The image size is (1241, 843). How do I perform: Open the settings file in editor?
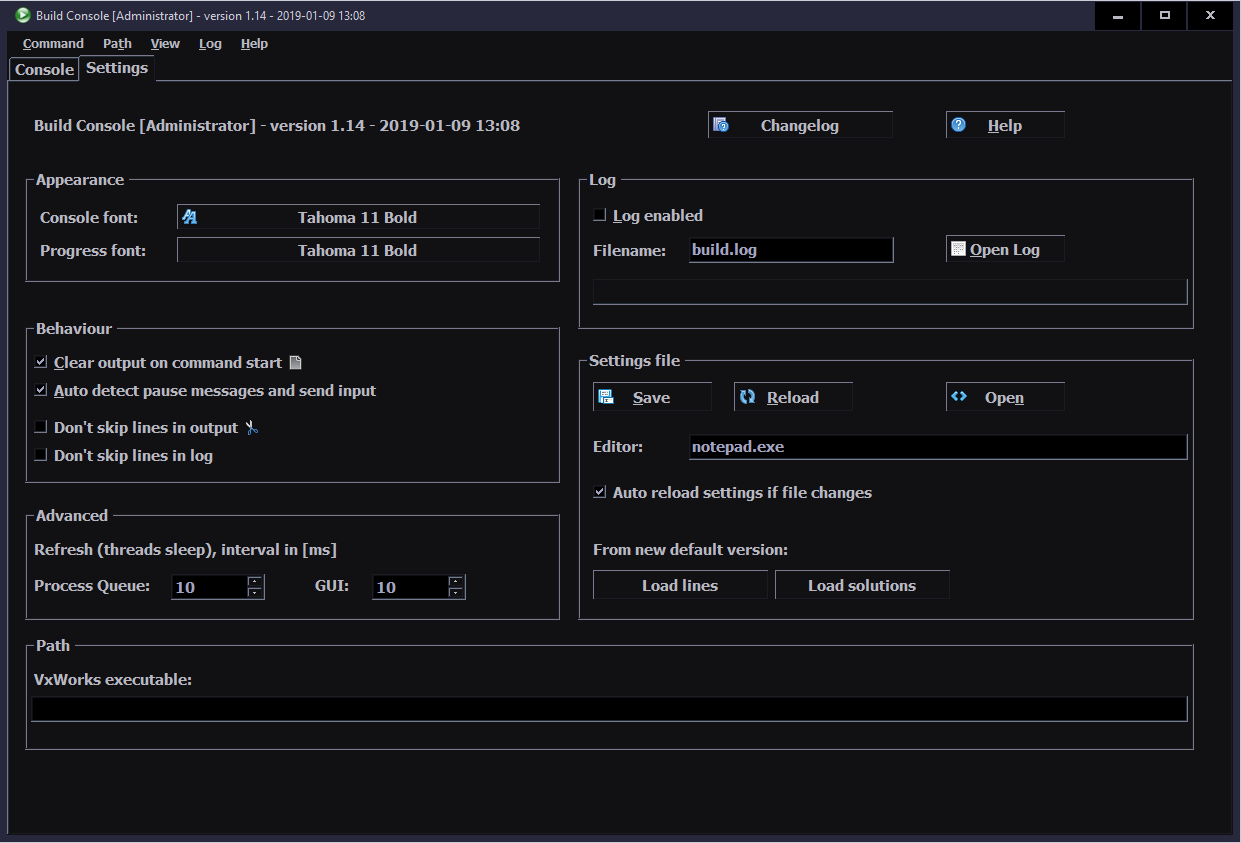click(1005, 397)
